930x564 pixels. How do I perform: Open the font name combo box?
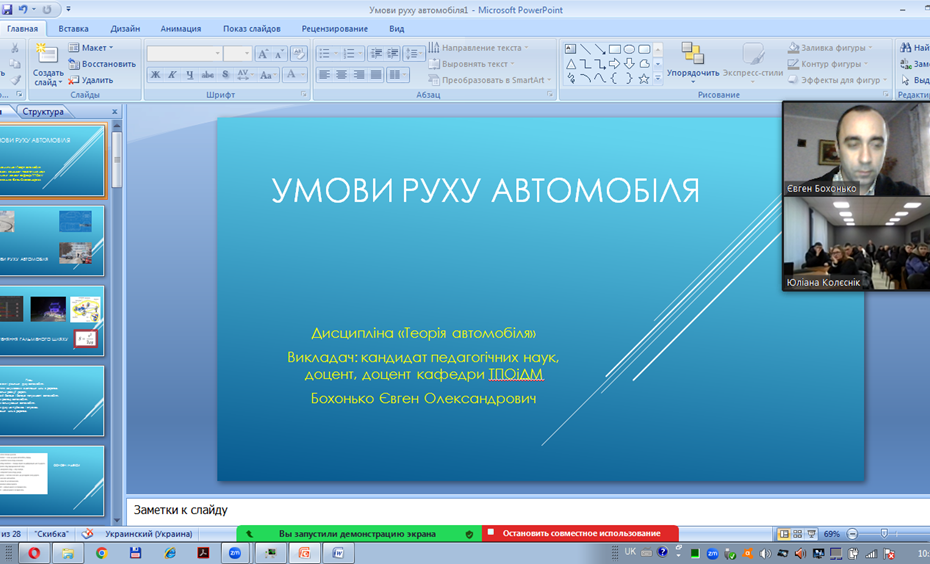pos(184,53)
